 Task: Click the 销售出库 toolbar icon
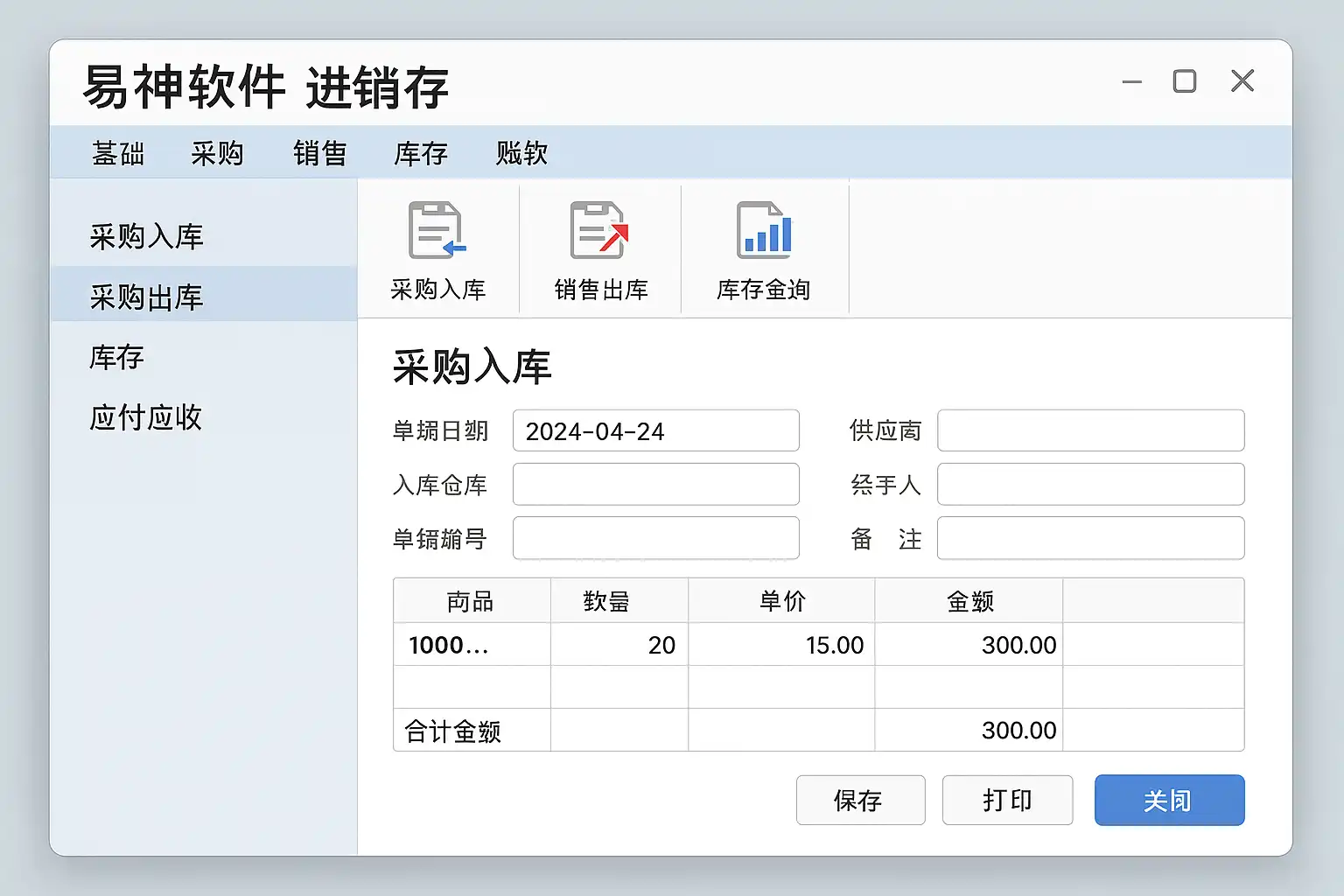click(x=600, y=232)
